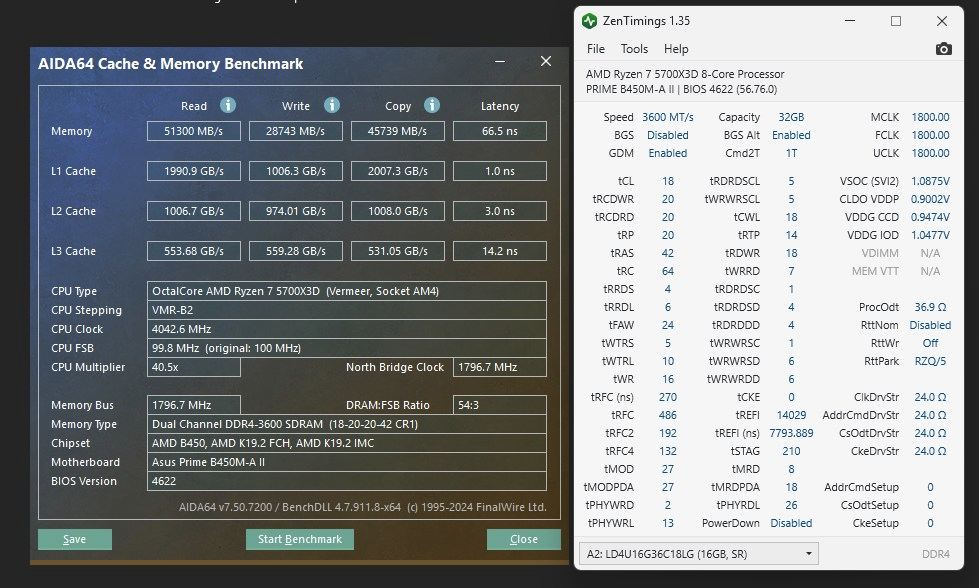Click the ProcOdt value 36.9 Ω
Screen dimensions: 979x588
pos(930,307)
